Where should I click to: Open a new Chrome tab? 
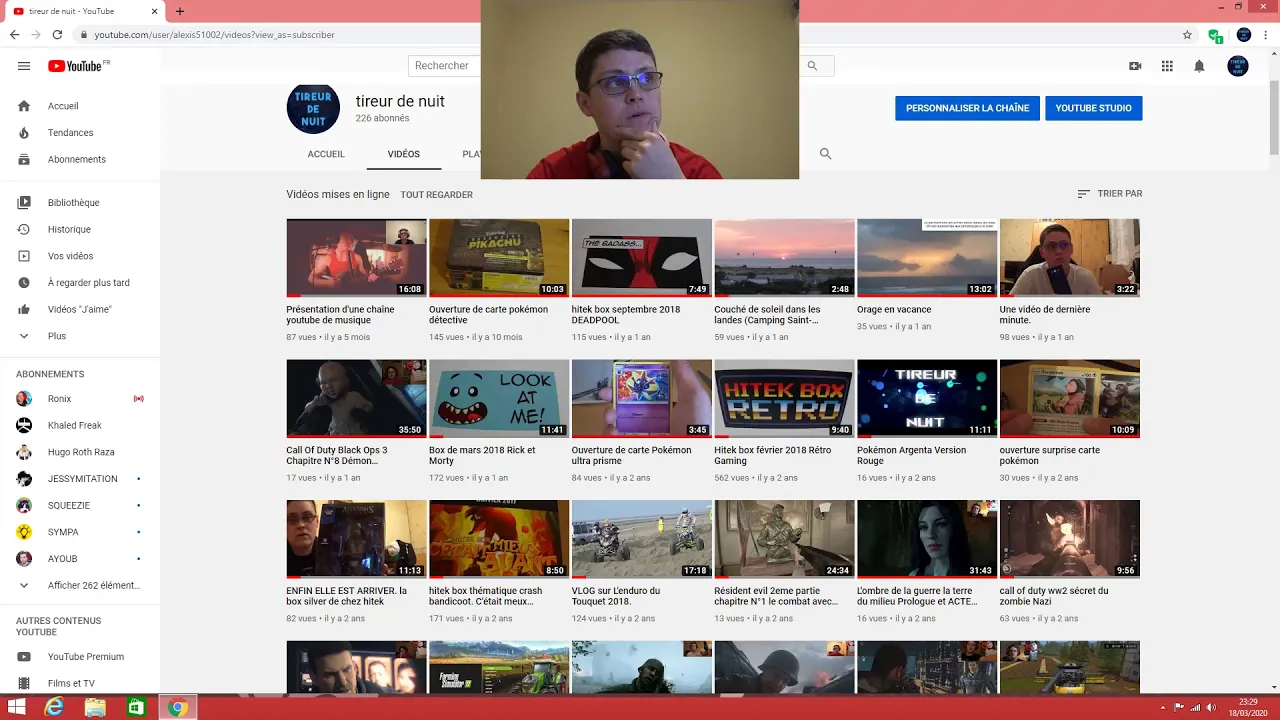pyautogui.click(x=180, y=11)
